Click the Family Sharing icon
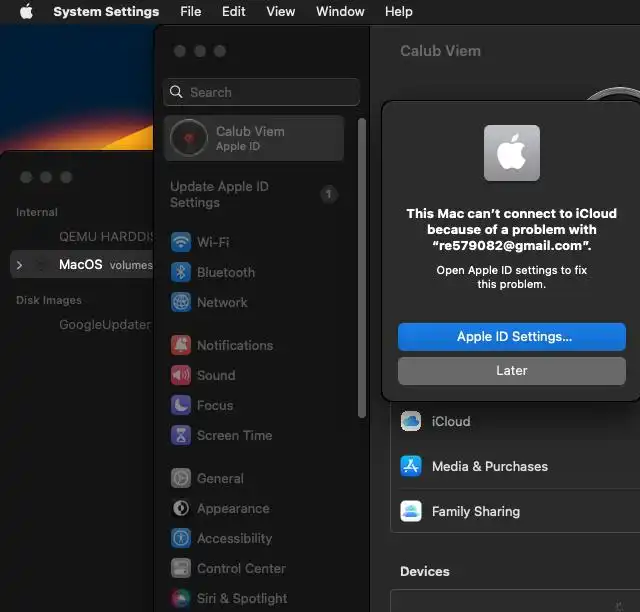The height and width of the screenshot is (612, 640). pos(411,511)
